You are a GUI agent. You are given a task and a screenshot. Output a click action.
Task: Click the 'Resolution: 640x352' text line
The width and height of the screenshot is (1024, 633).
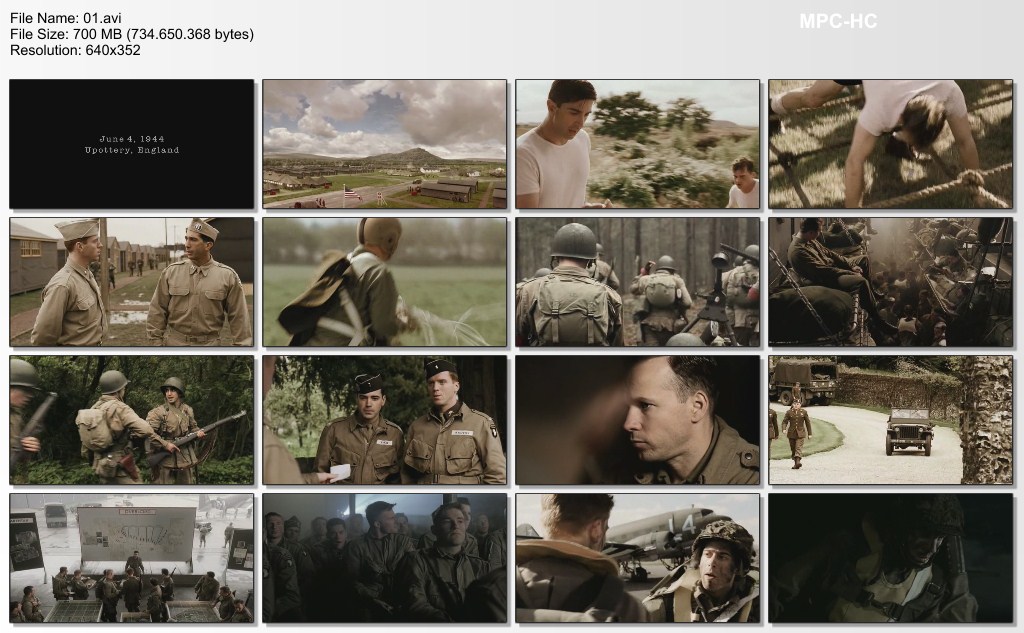tap(75, 50)
